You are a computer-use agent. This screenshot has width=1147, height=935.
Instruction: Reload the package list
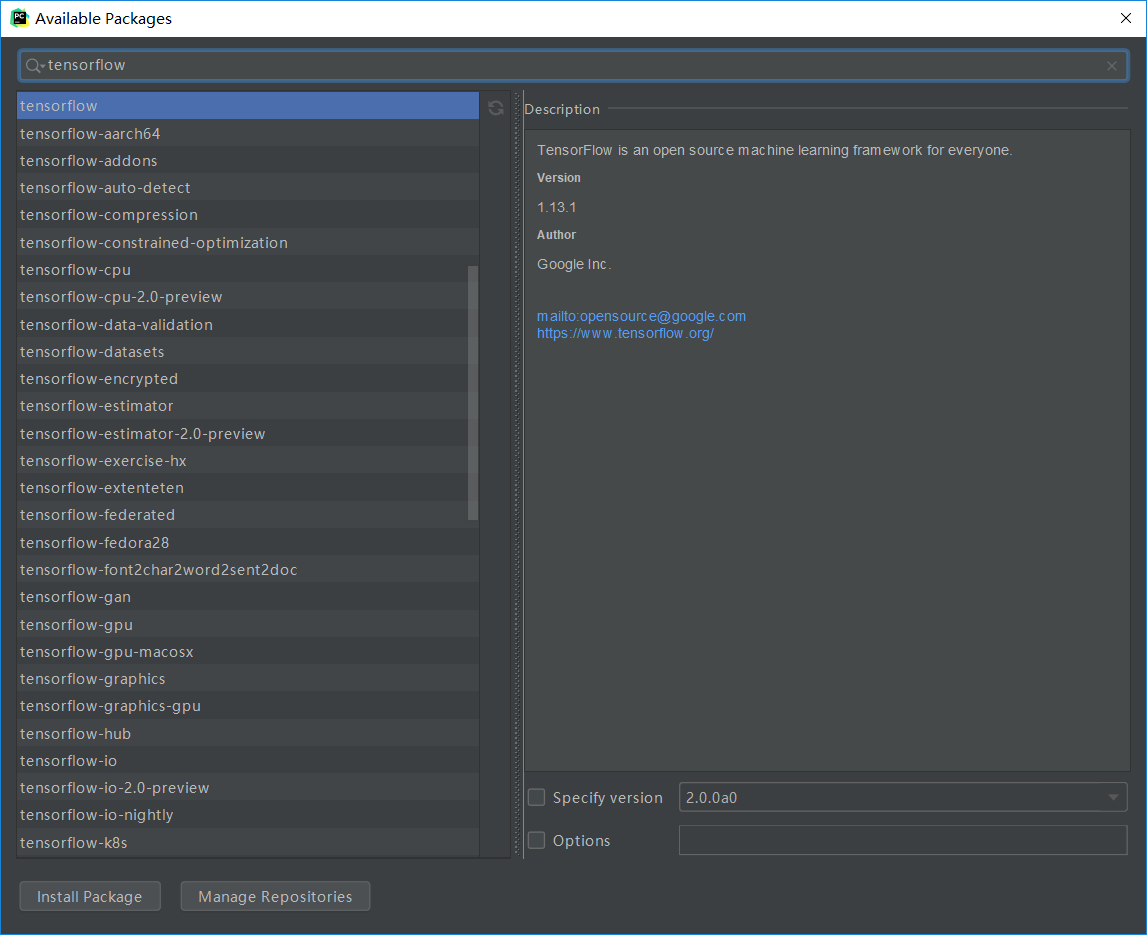click(495, 108)
